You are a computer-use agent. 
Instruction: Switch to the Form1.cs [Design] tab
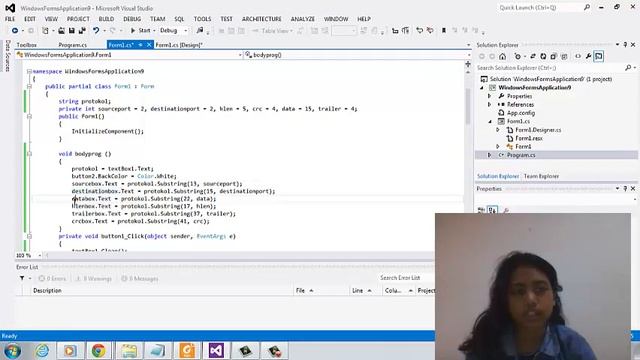pos(179,45)
